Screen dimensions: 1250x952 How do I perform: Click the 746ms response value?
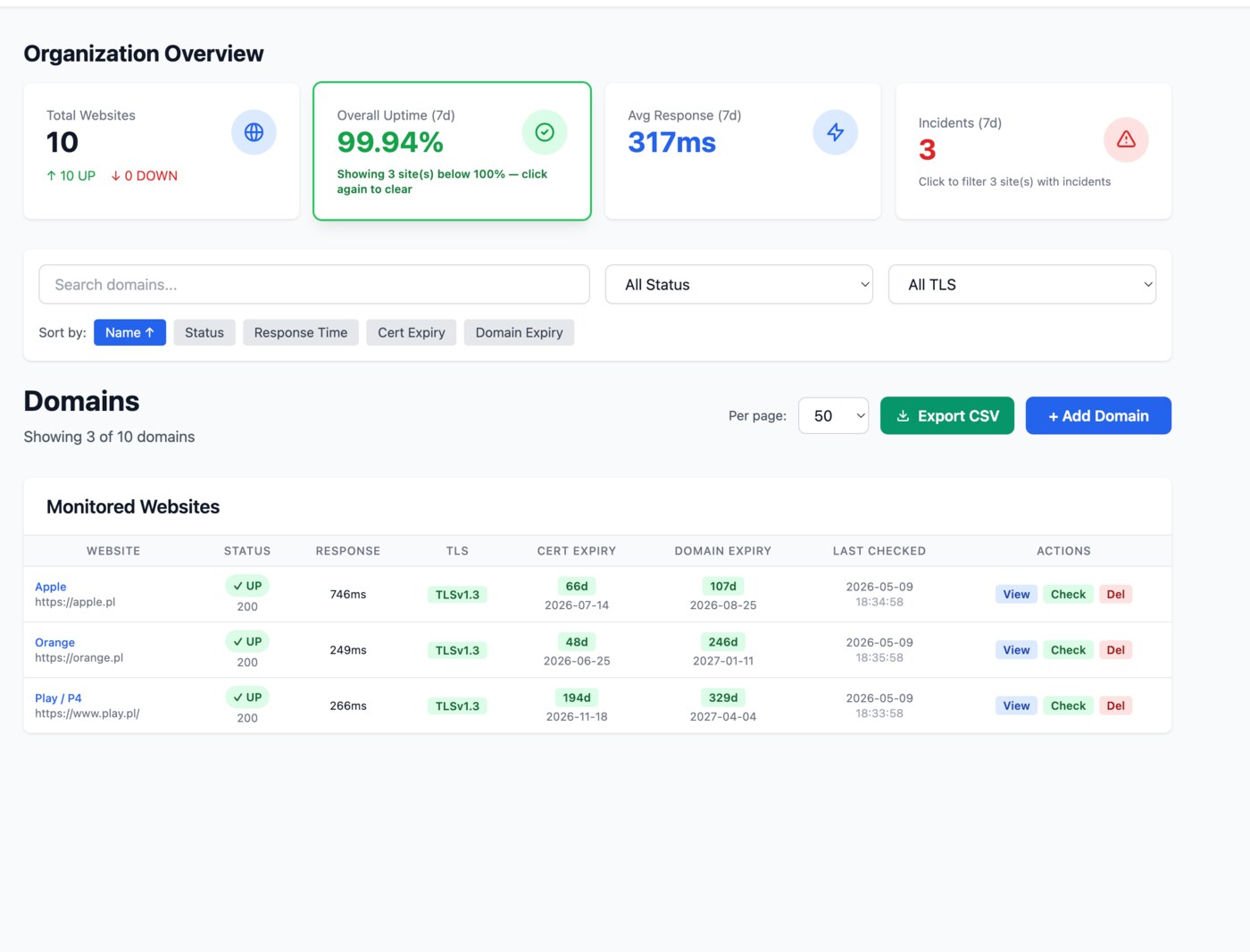(x=348, y=594)
